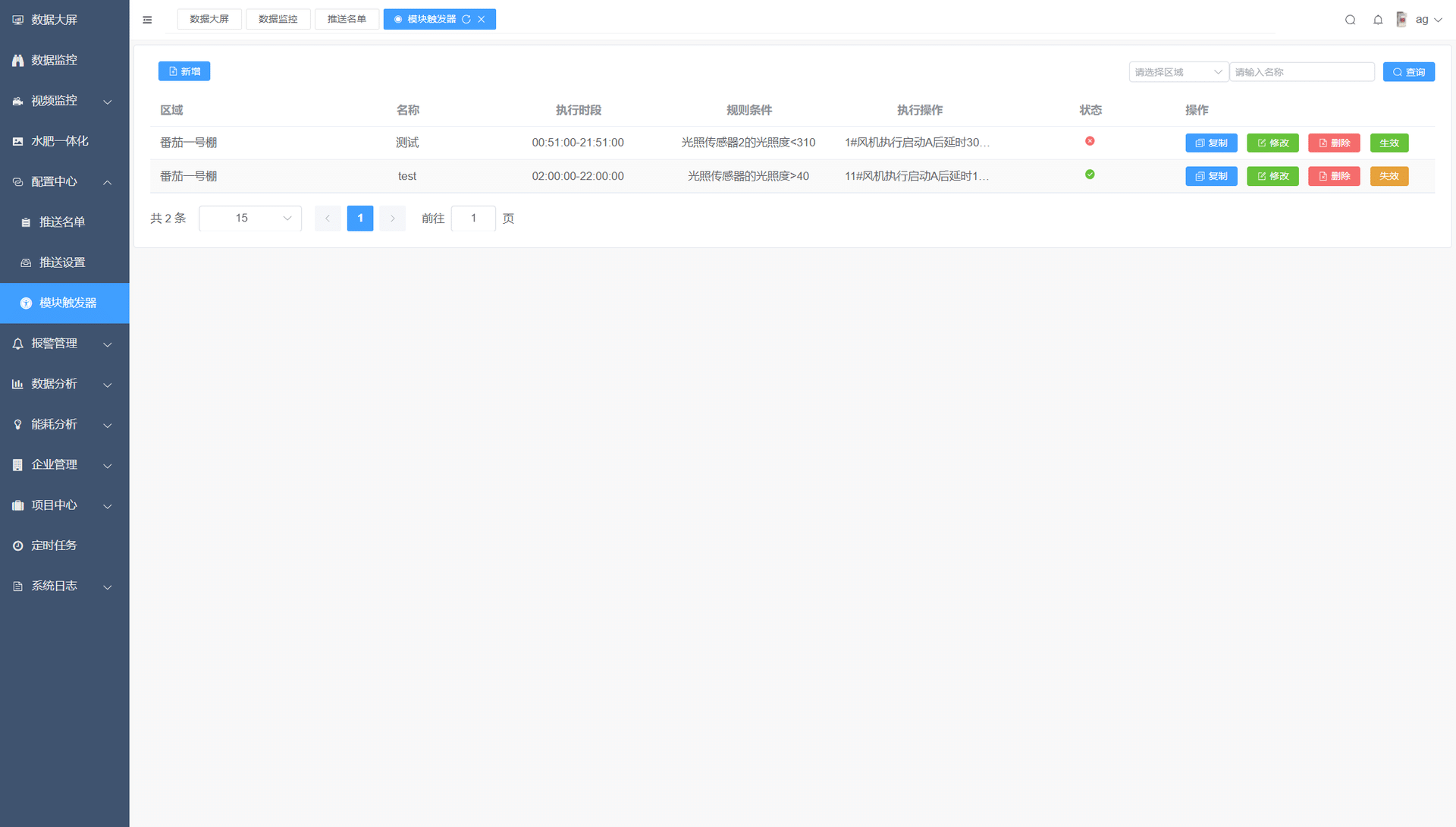
Task: Focus the 前往 page number field
Action: pyautogui.click(x=473, y=219)
